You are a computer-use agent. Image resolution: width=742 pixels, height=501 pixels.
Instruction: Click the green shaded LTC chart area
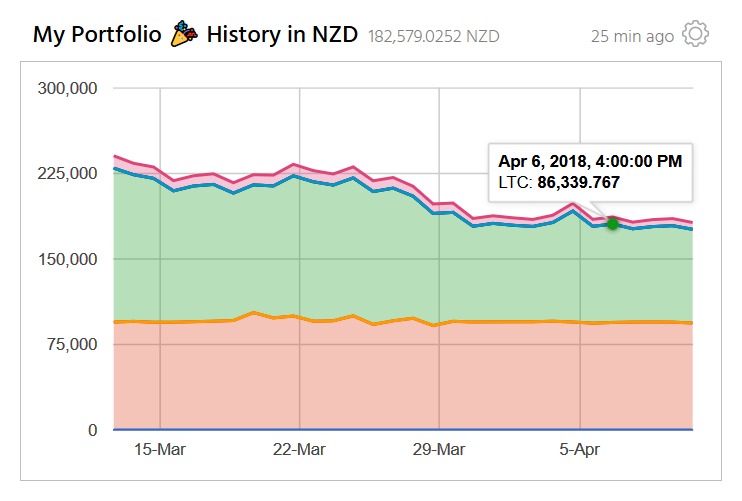(350, 260)
